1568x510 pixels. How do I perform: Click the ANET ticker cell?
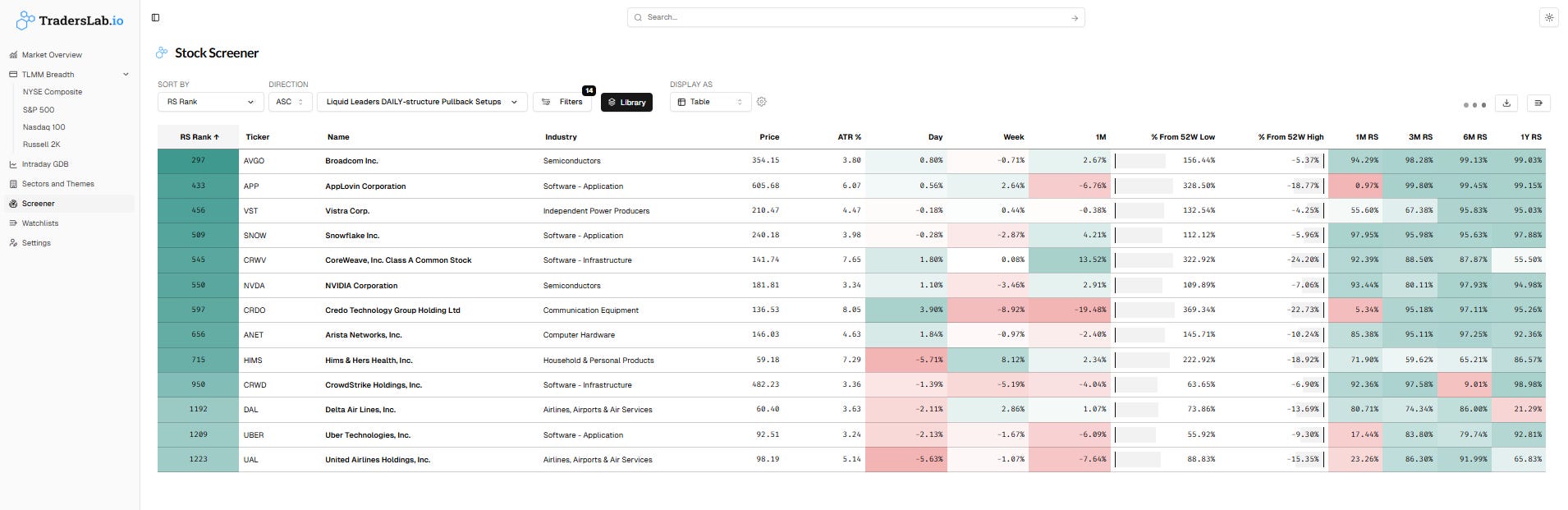coord(254,335)
